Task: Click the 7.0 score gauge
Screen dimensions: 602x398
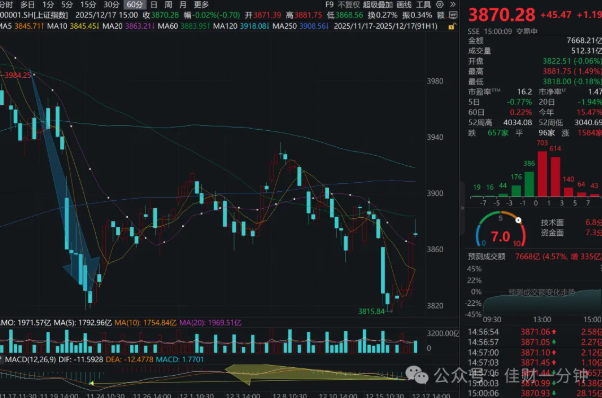Action: [x=501, y=230]
